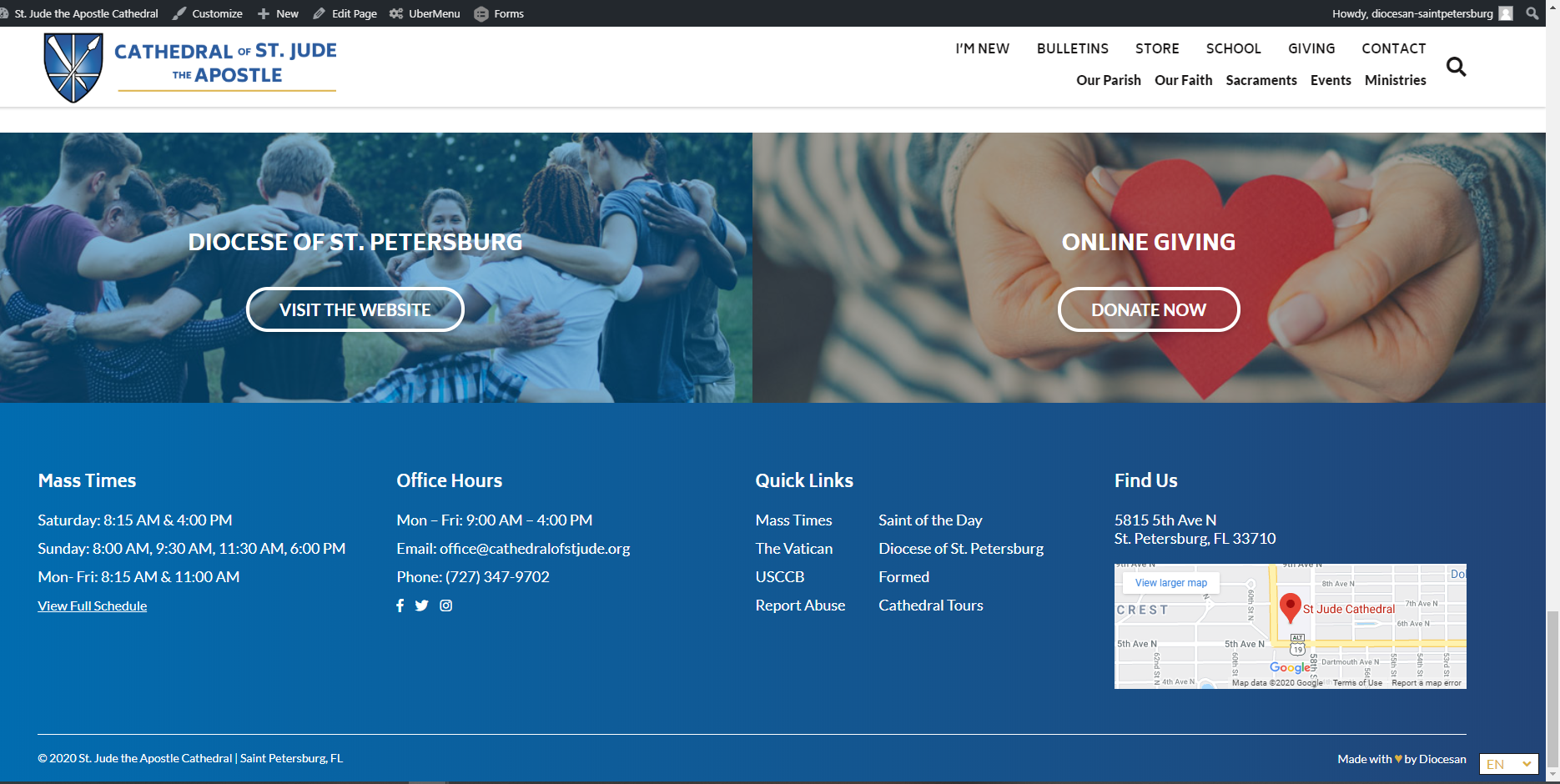
Task: Click the Cathedral of St. Jude logo
Action: click(190, 67)
